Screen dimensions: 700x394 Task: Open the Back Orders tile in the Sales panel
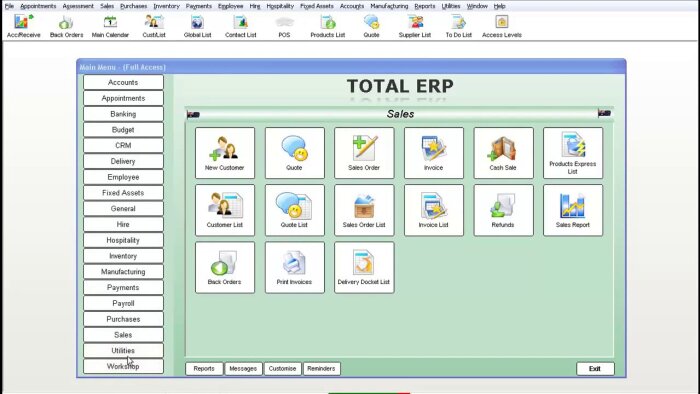point(225,267)
